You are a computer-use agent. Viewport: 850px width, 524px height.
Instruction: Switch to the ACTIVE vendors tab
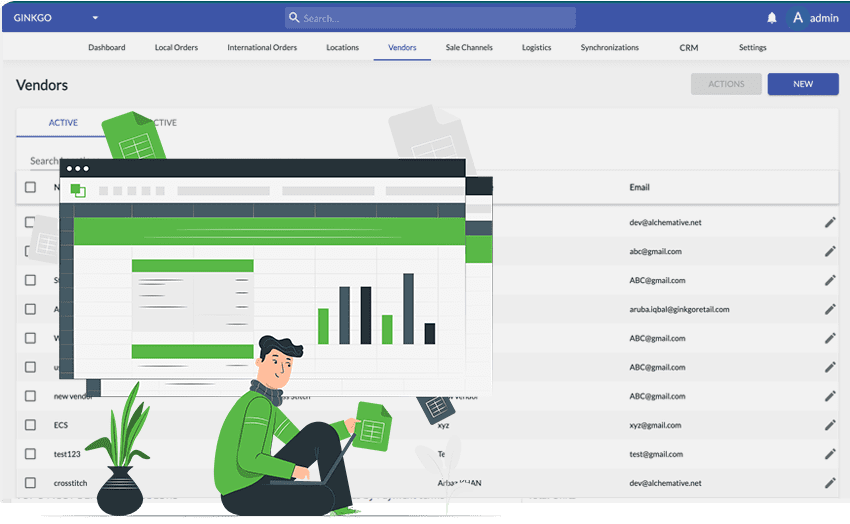click(63, 123)
